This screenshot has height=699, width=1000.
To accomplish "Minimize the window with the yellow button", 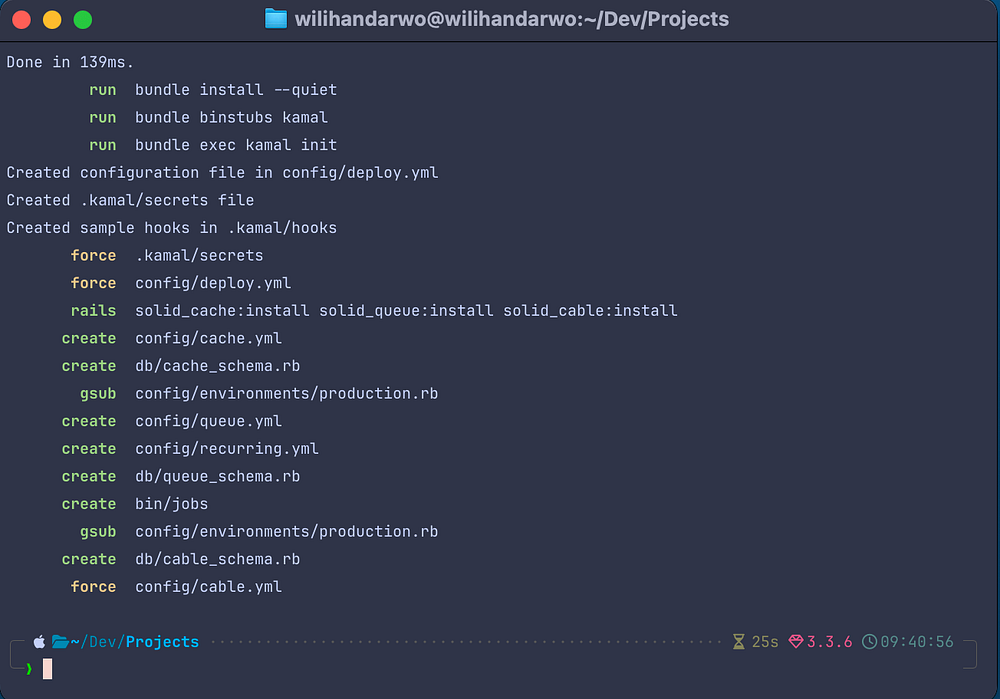I will click(52, 20).
